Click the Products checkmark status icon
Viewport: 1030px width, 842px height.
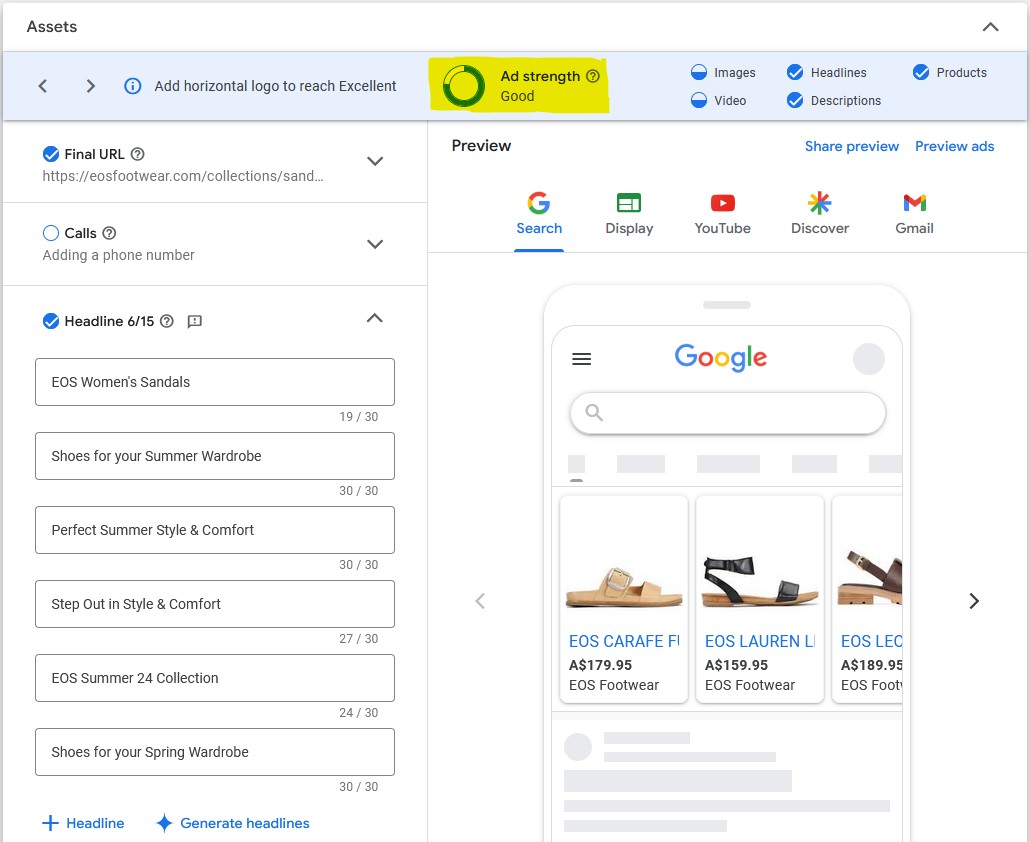921,72
